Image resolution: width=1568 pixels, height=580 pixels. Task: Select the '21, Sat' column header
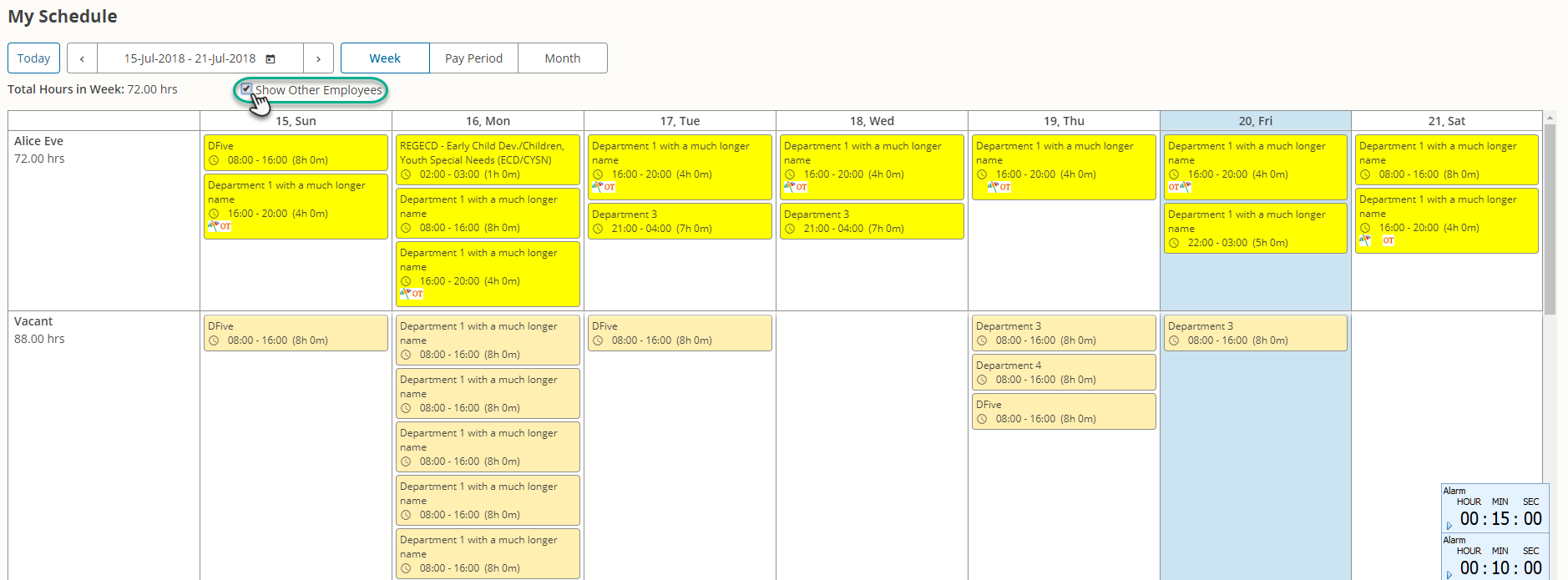click(x=1447, y=121)
